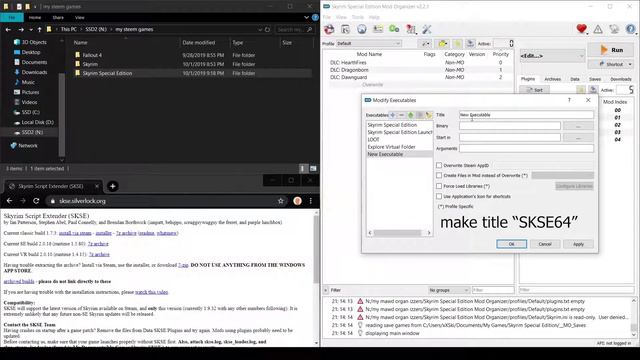This screenshot has height=360, width=640.
Task: Open the profiles ID-card icon in Mod Organizer
Action: point(378,29)
